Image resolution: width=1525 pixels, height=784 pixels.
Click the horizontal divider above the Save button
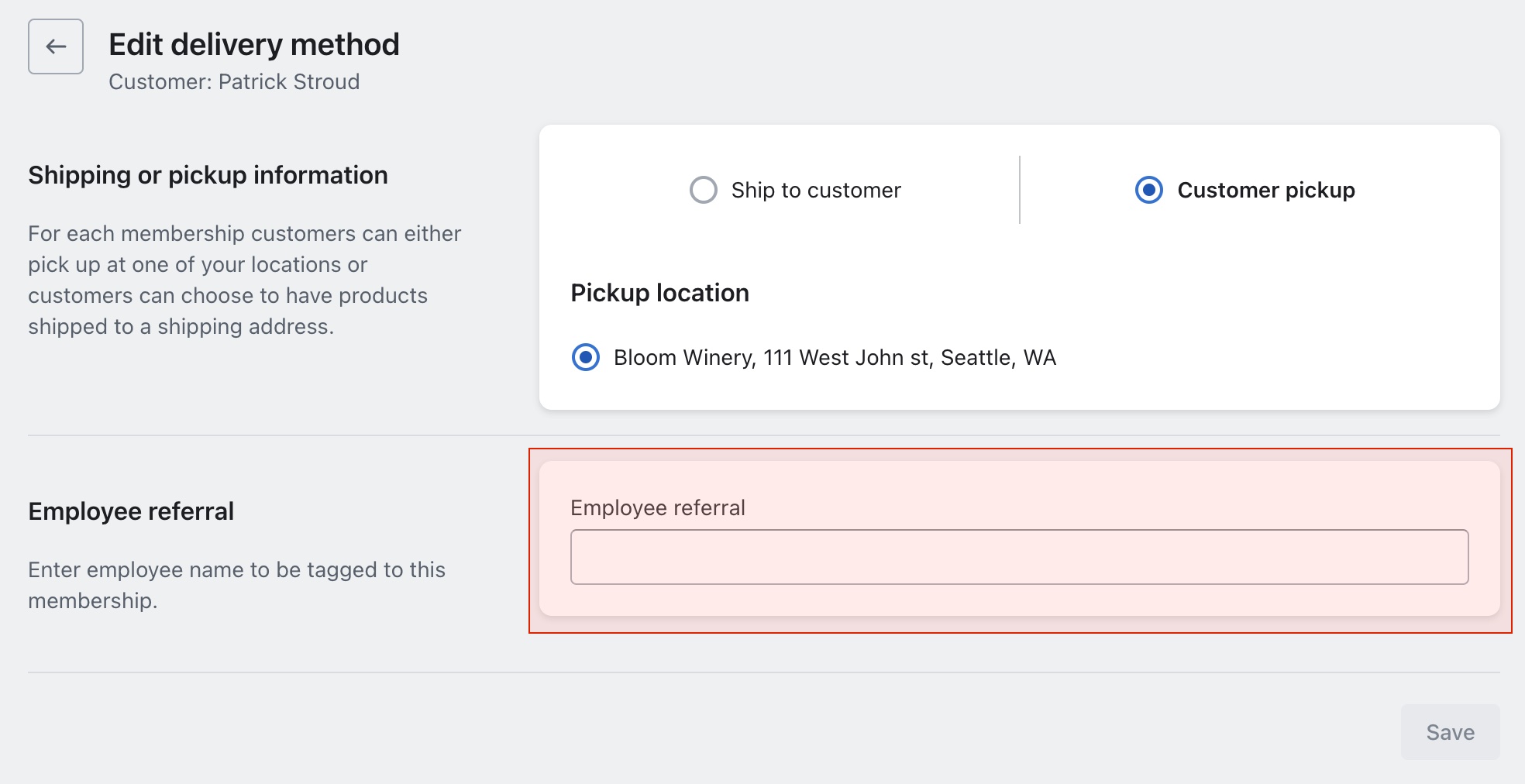point(763,672)
